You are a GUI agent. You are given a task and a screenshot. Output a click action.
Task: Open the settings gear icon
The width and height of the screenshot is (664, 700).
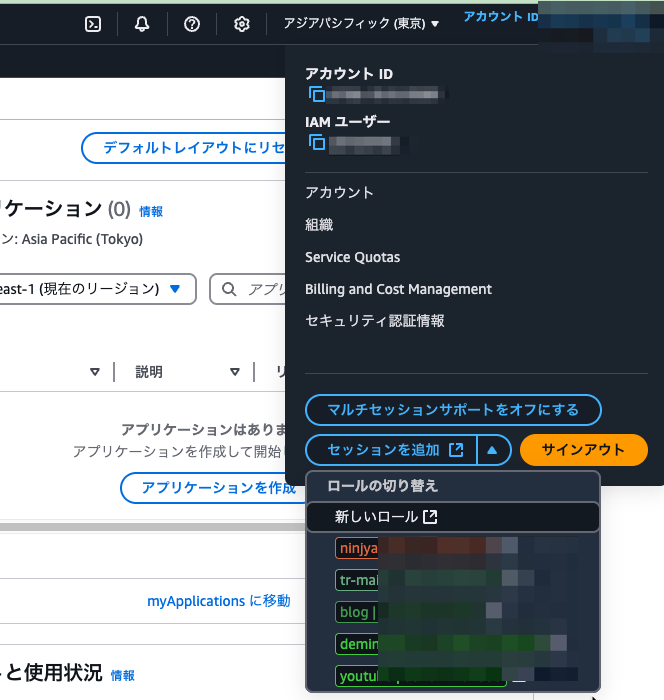tap(242, 24)
